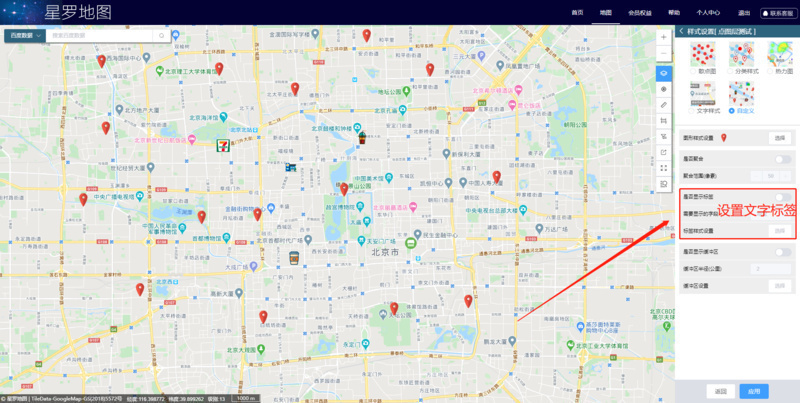800x403 pixels.
Task: Click 退出 to log out
Action: (743, 13)
